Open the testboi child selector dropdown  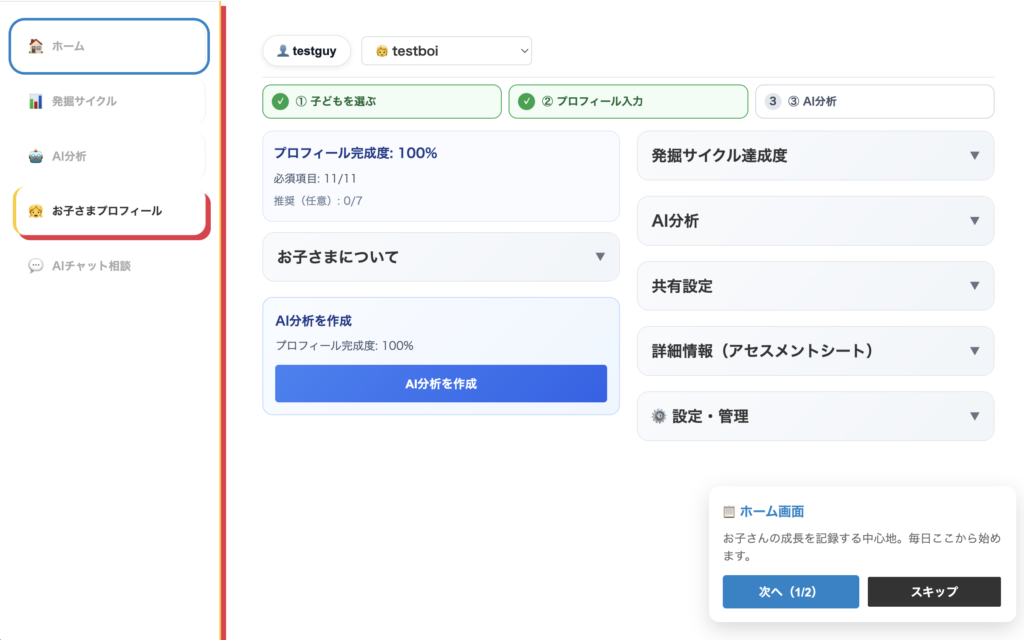446,50
